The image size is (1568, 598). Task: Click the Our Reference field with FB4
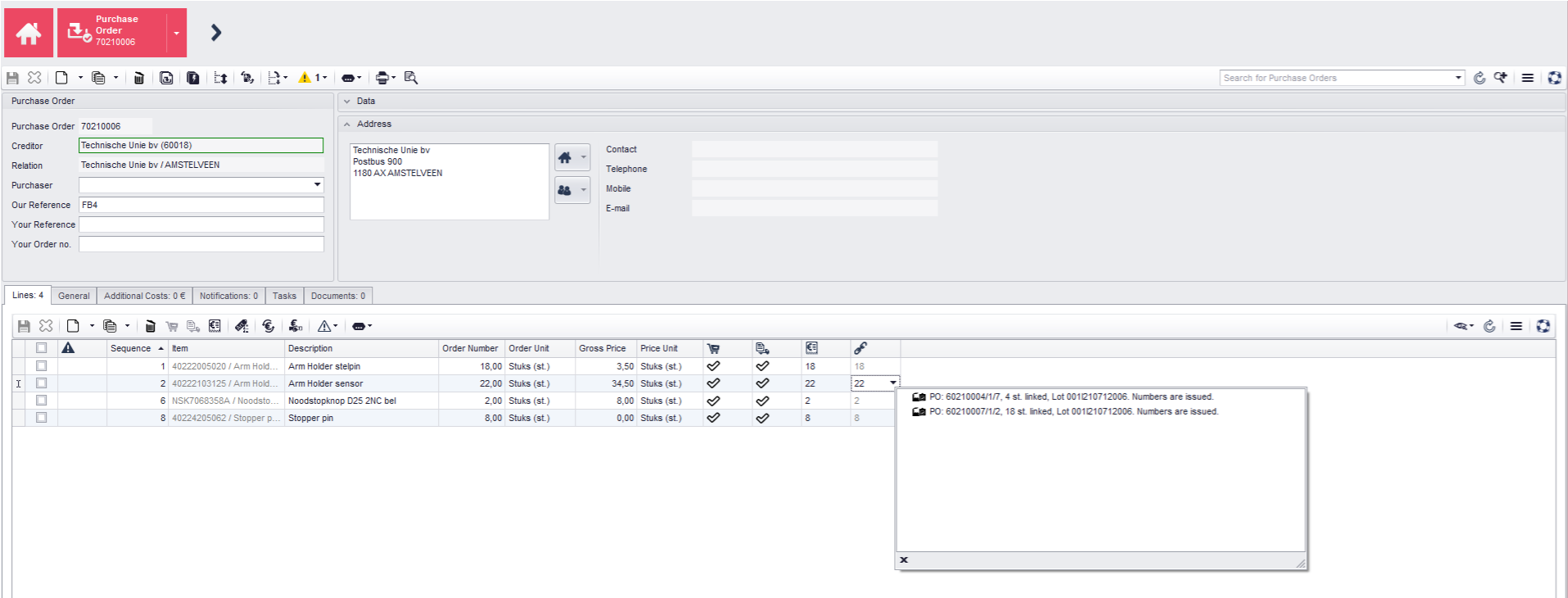point(201,205)
